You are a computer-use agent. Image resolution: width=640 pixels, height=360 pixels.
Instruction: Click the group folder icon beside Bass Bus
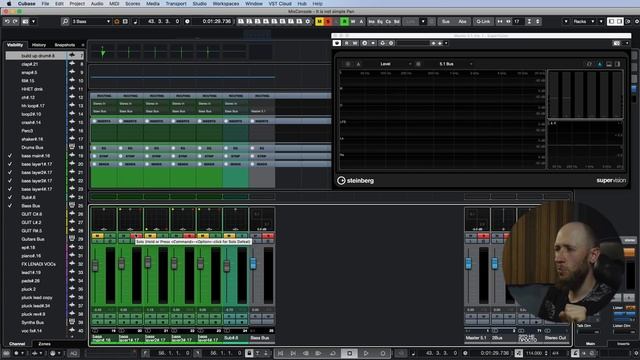tap(72, 205)
